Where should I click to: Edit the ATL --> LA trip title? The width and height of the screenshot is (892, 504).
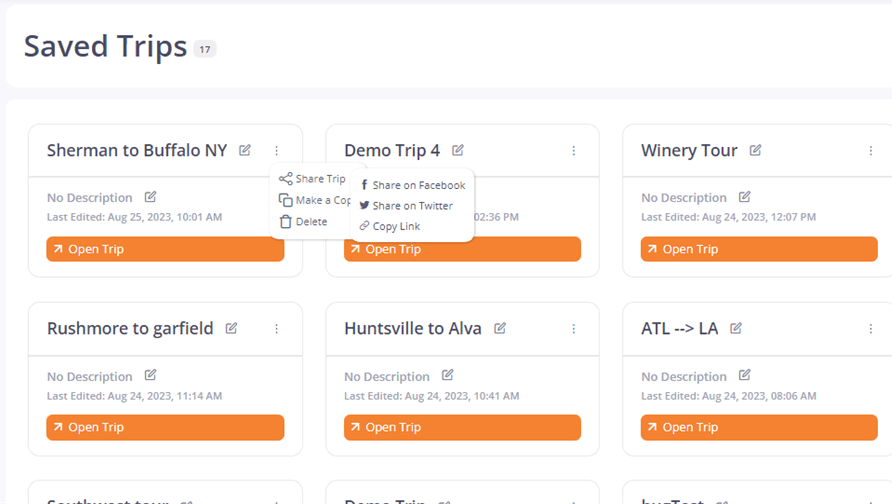click(x=736, y=328)
